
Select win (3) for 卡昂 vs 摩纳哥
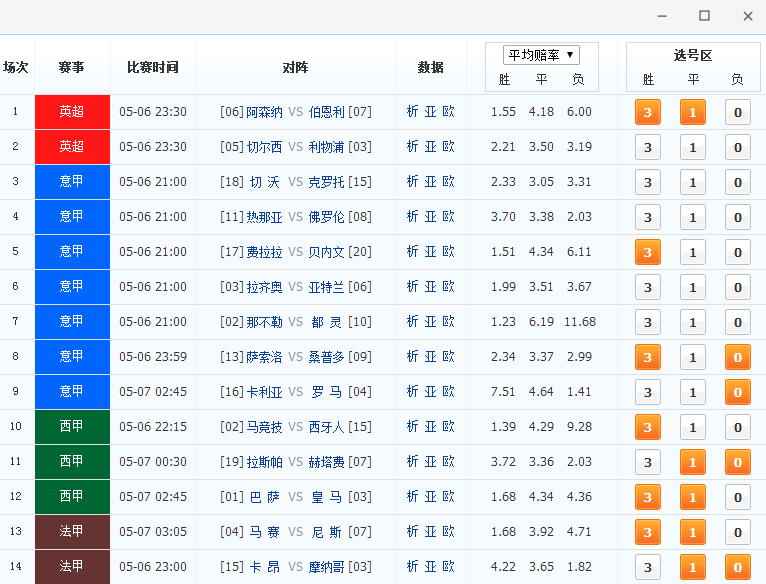[x=648, y=567]
